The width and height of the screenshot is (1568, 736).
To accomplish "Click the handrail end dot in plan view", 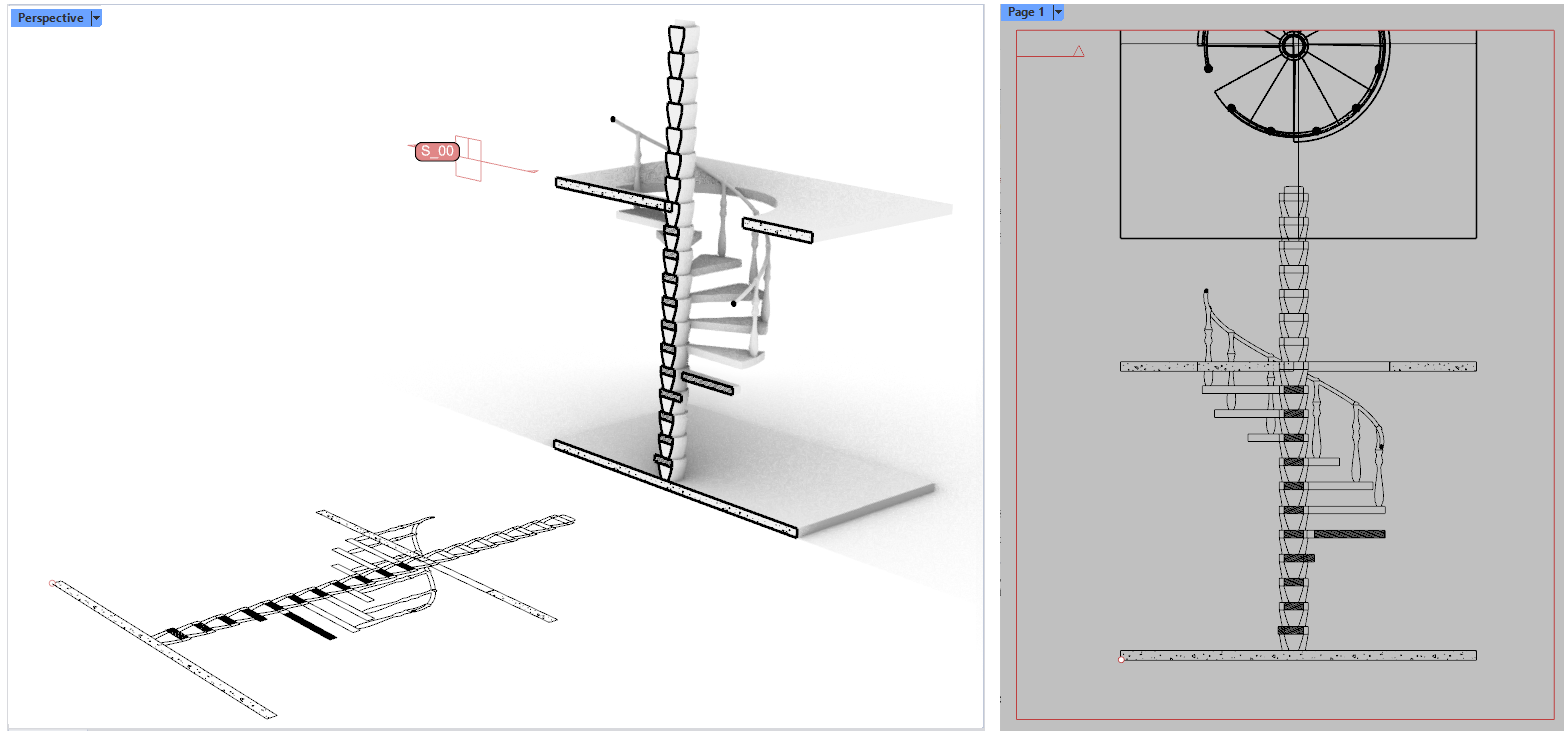I will pyautogui.click(x=1208, y=69).
